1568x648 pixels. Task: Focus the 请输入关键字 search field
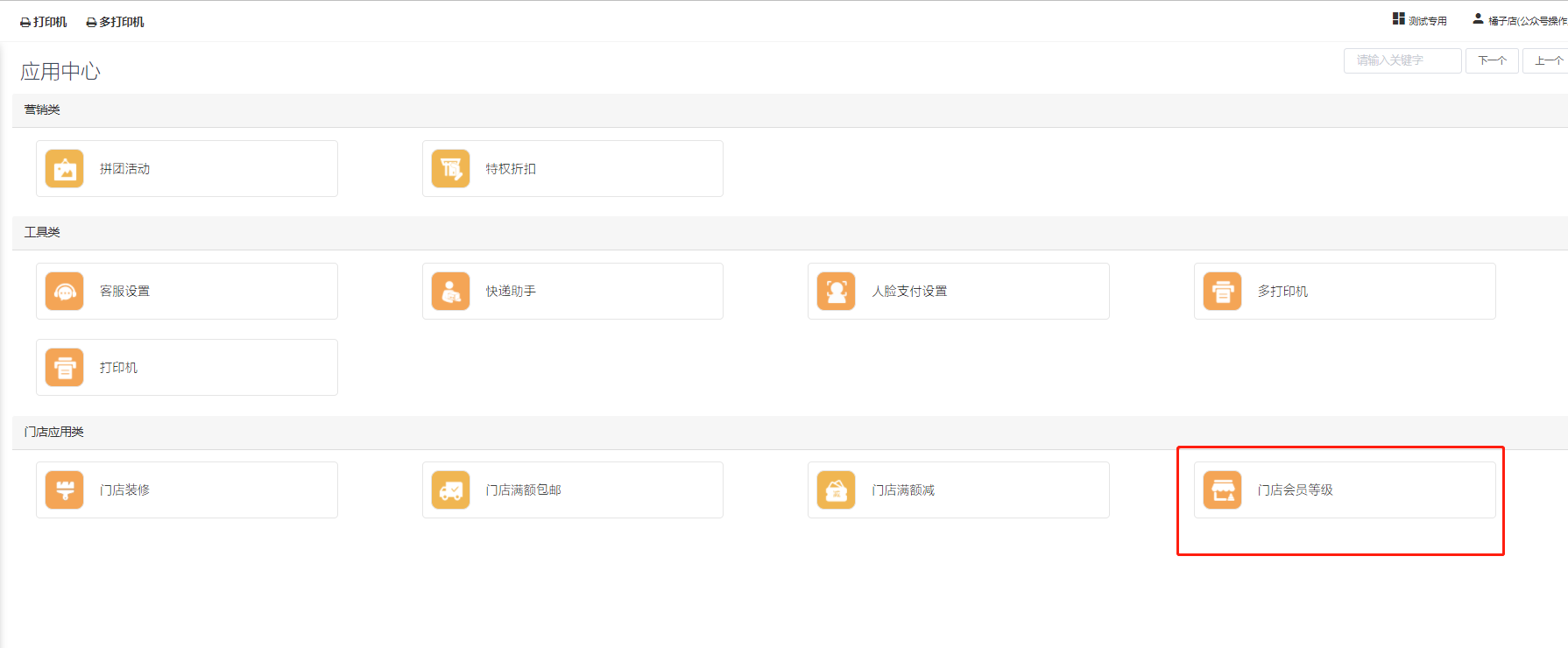pyautogui.click(x=1402, y=60)
